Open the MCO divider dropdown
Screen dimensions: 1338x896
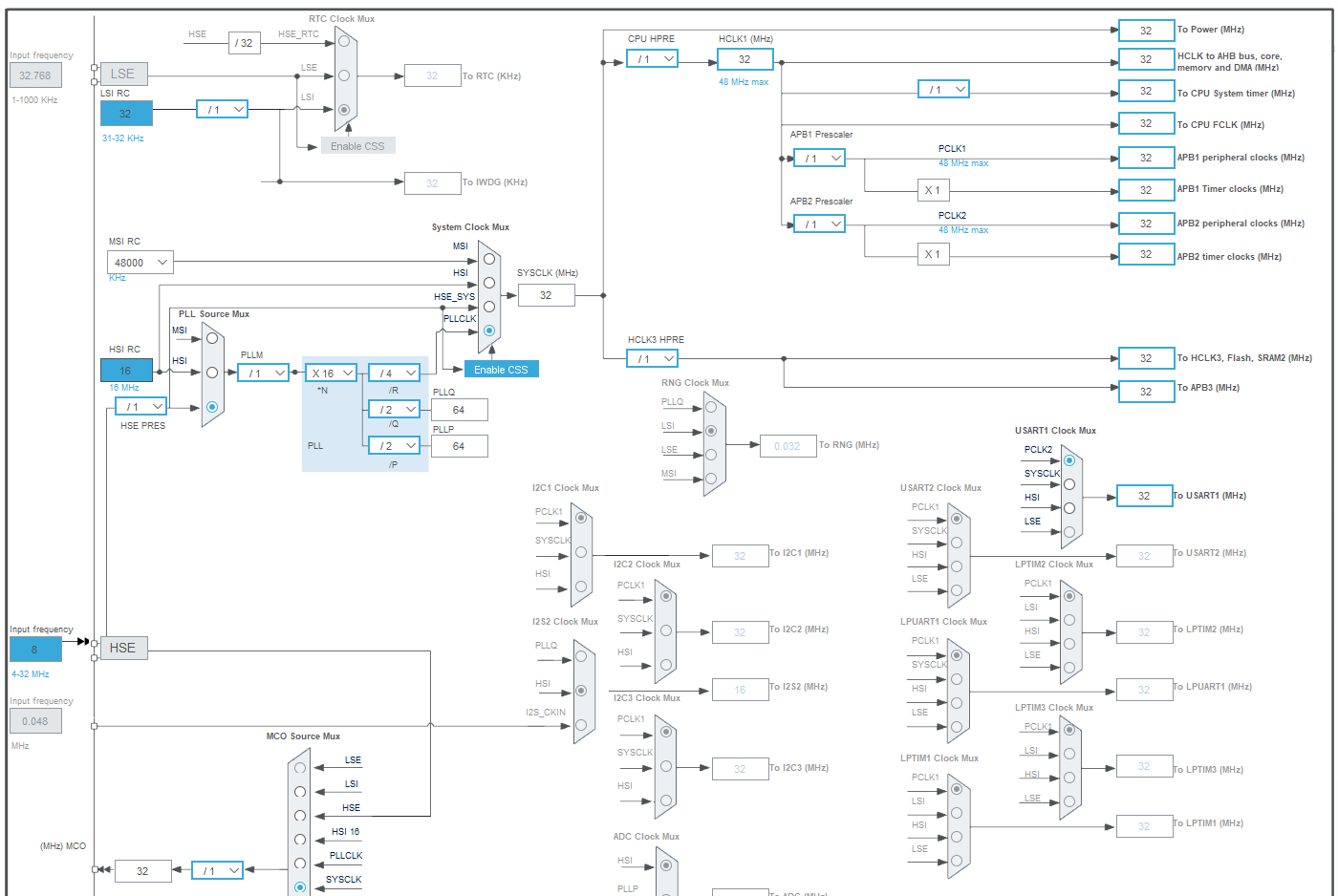click(x=217, y=870)
